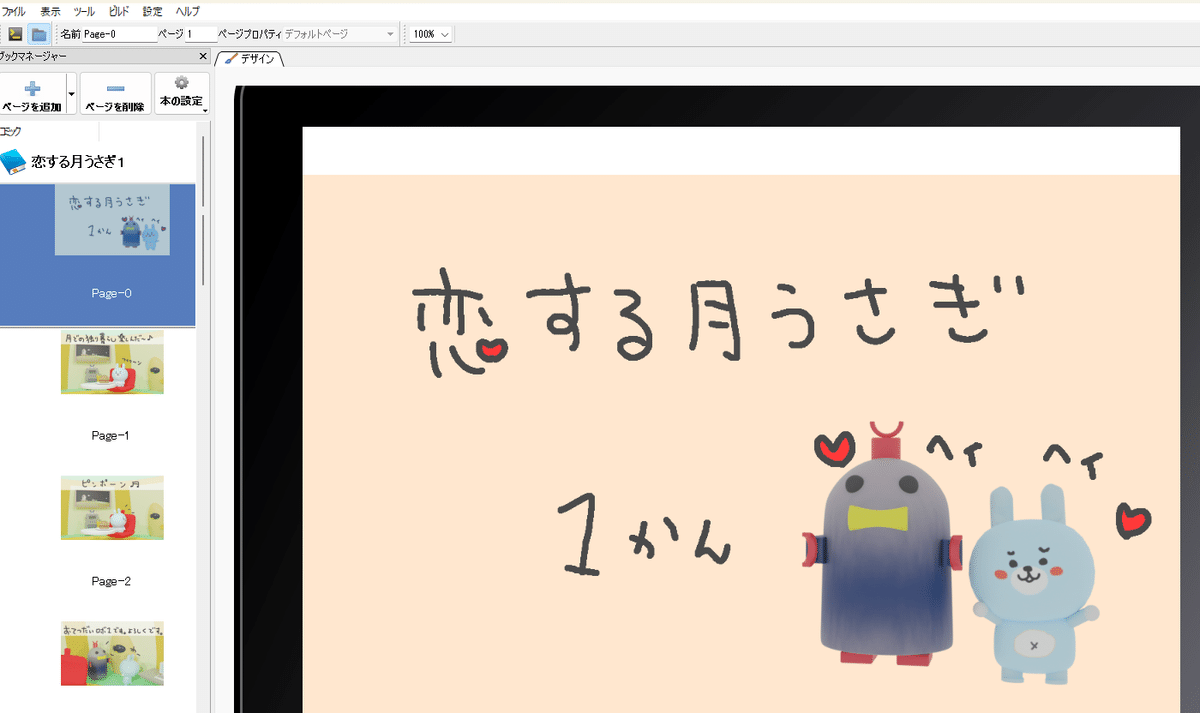Open the 100% zoom dropdown
The image size is (1200, 713).
point(431,34)
